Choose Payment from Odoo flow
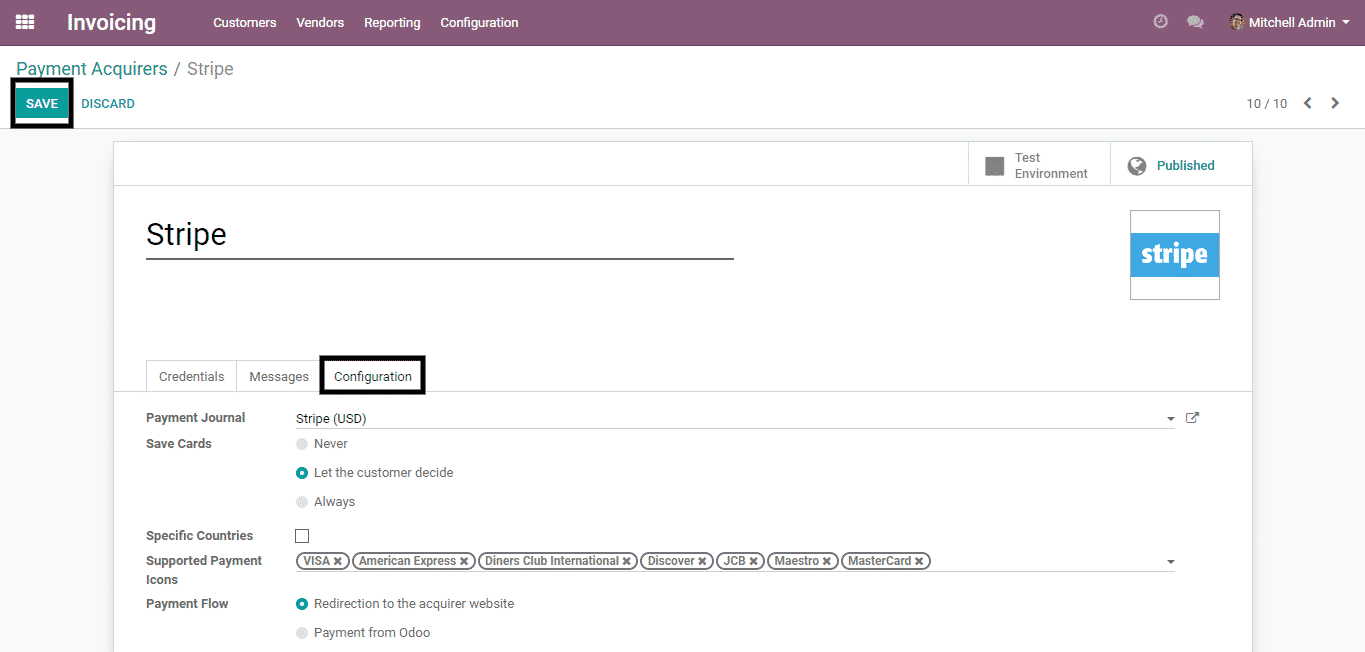 (x=302, y=633)
